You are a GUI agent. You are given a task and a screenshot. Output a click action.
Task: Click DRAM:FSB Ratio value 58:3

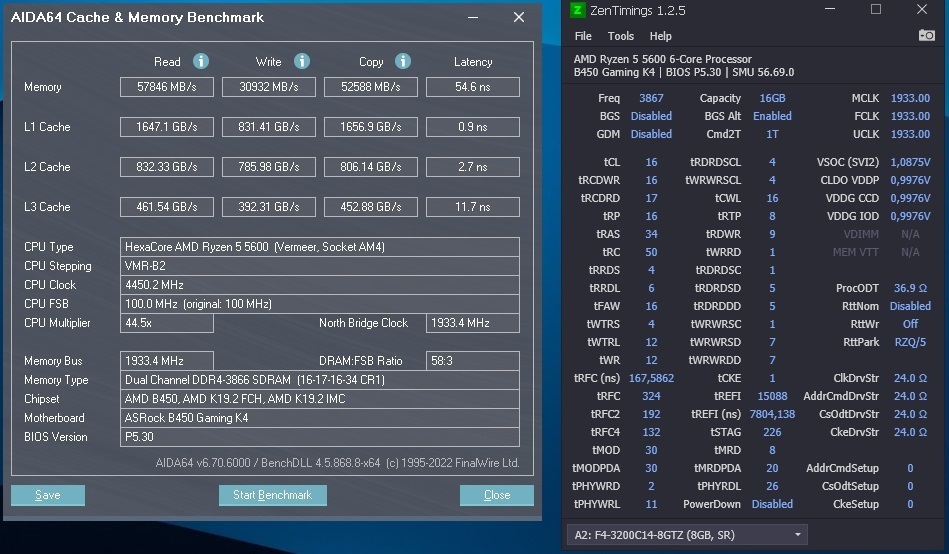point(473,361)
